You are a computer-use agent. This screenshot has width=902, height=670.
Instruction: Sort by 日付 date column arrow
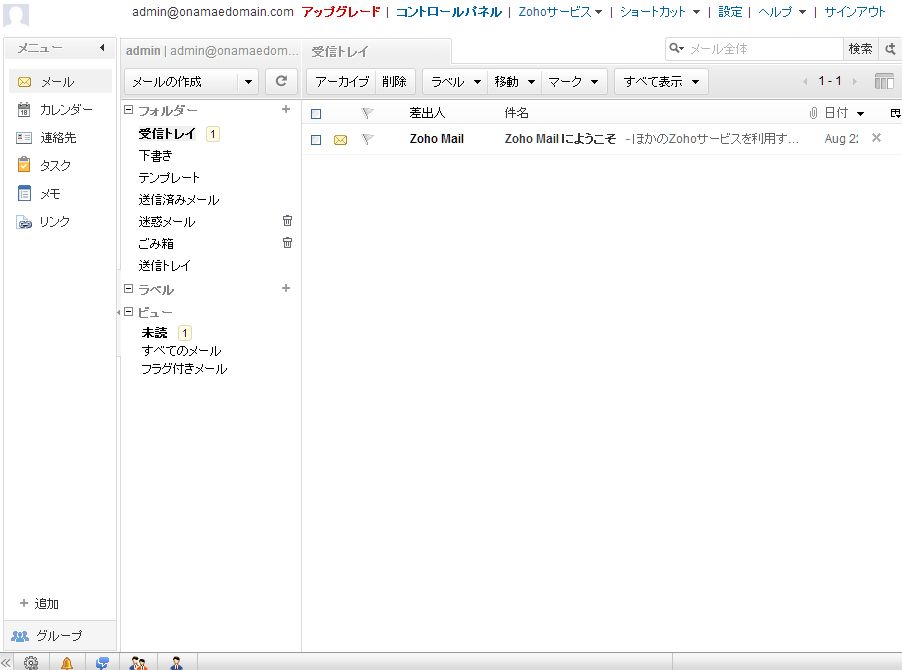[x=860, y=113]
